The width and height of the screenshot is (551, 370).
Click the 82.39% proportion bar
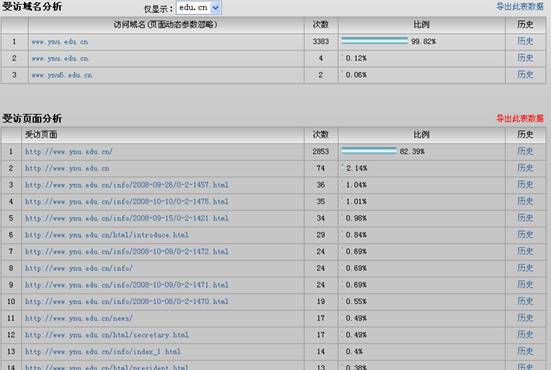[369, 151]
